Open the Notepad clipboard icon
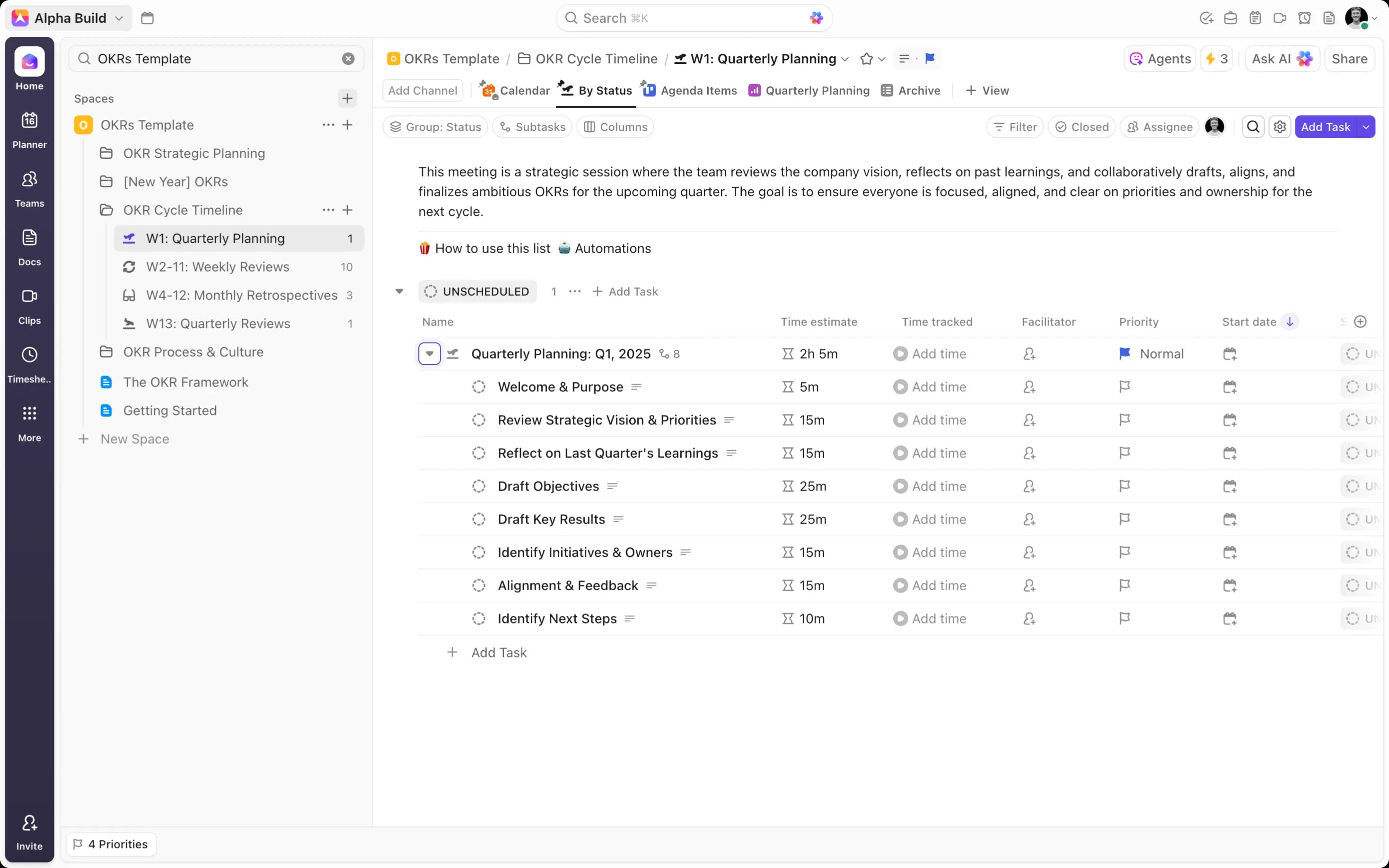 point(1255,18)
